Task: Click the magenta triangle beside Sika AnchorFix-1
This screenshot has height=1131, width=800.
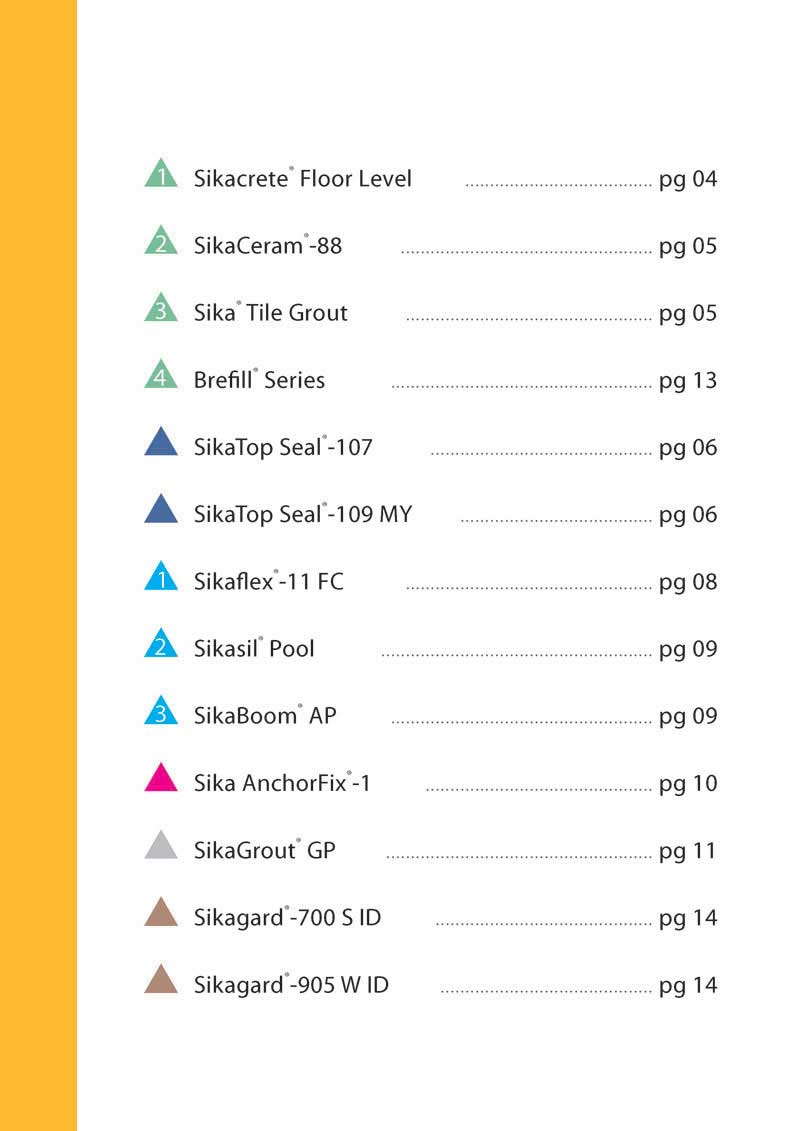Action: [x=161, y=778]
